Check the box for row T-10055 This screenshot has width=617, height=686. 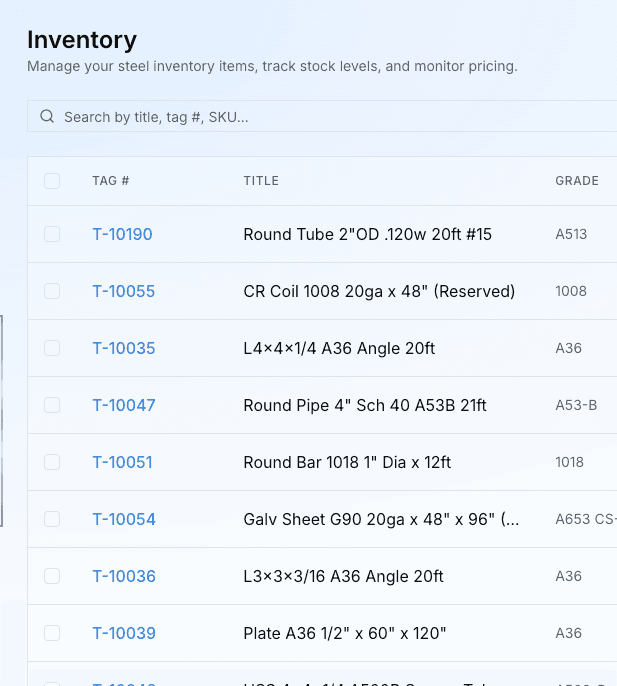52,291
